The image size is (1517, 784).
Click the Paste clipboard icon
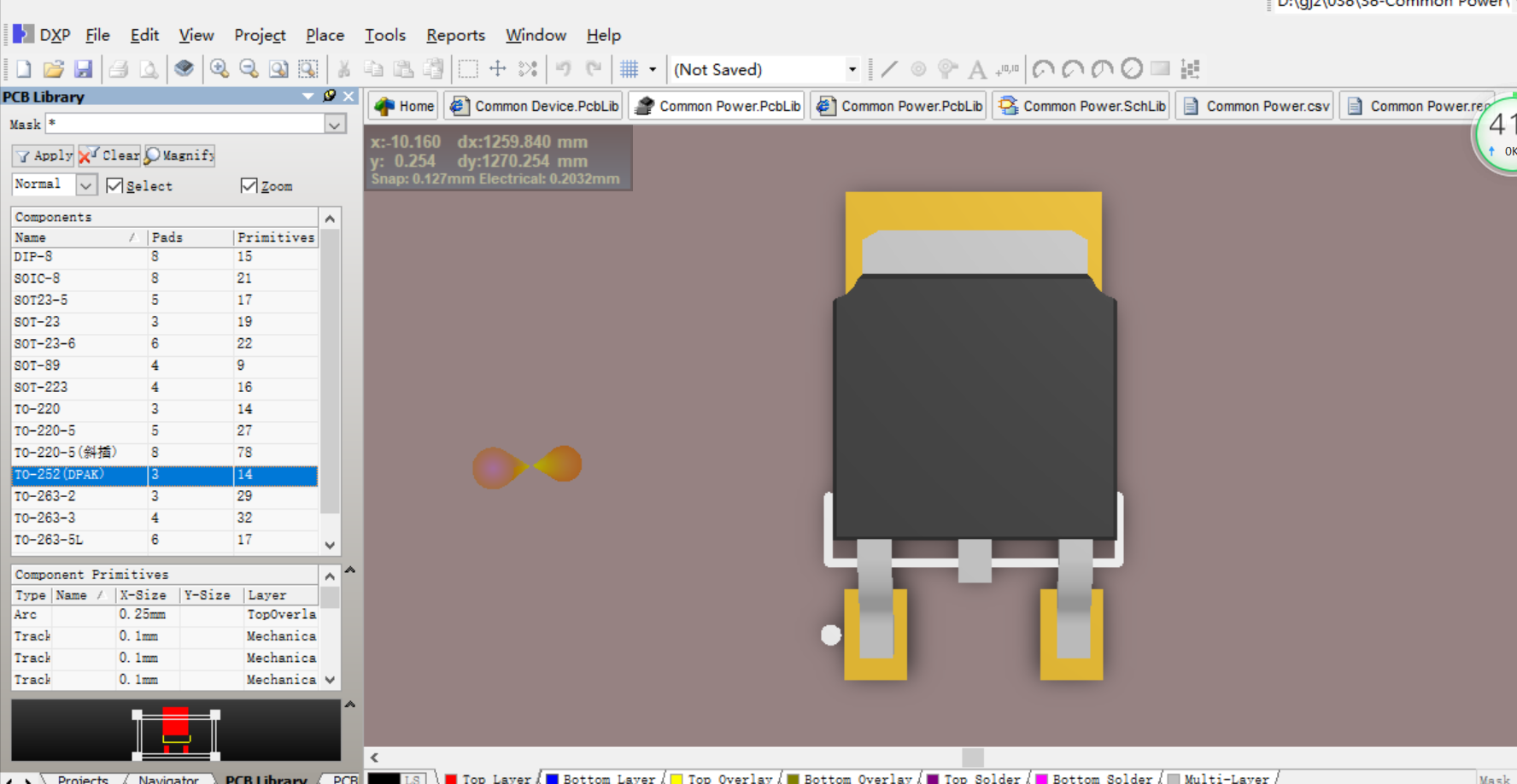click(403, 69)
